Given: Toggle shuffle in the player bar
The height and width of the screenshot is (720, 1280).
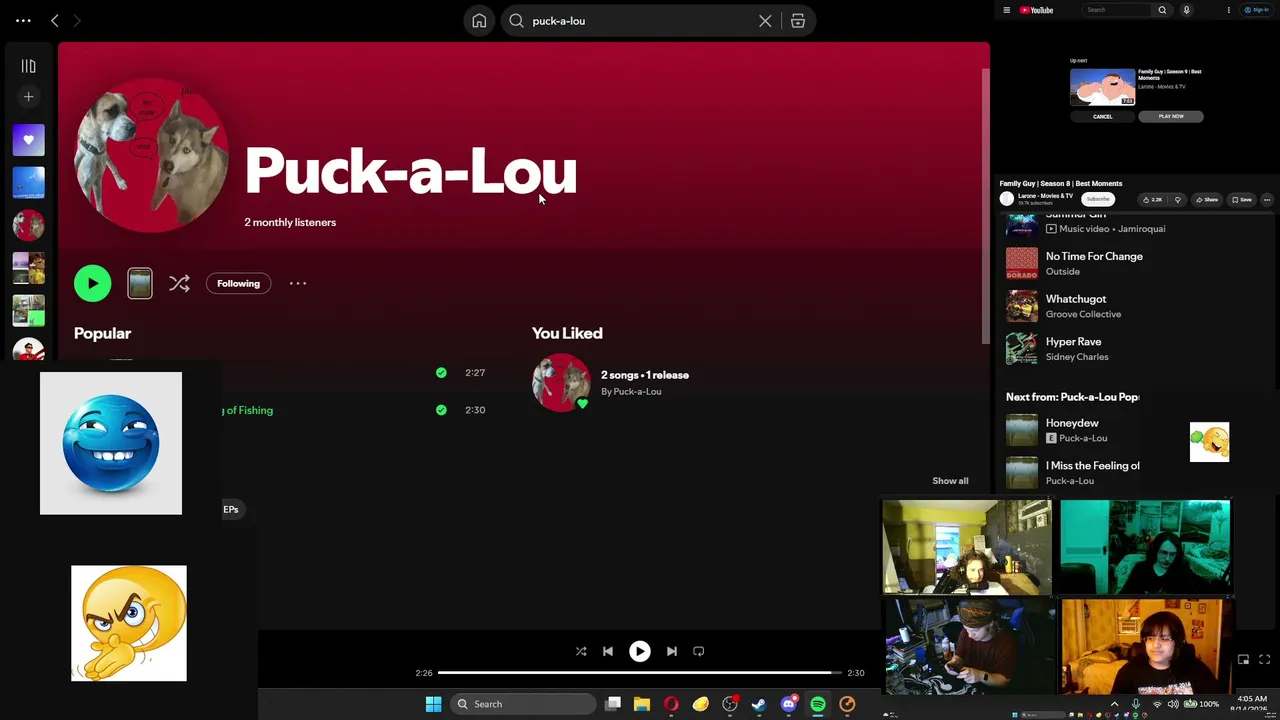Looking at the screenshot, I should (x=581, y=651).
